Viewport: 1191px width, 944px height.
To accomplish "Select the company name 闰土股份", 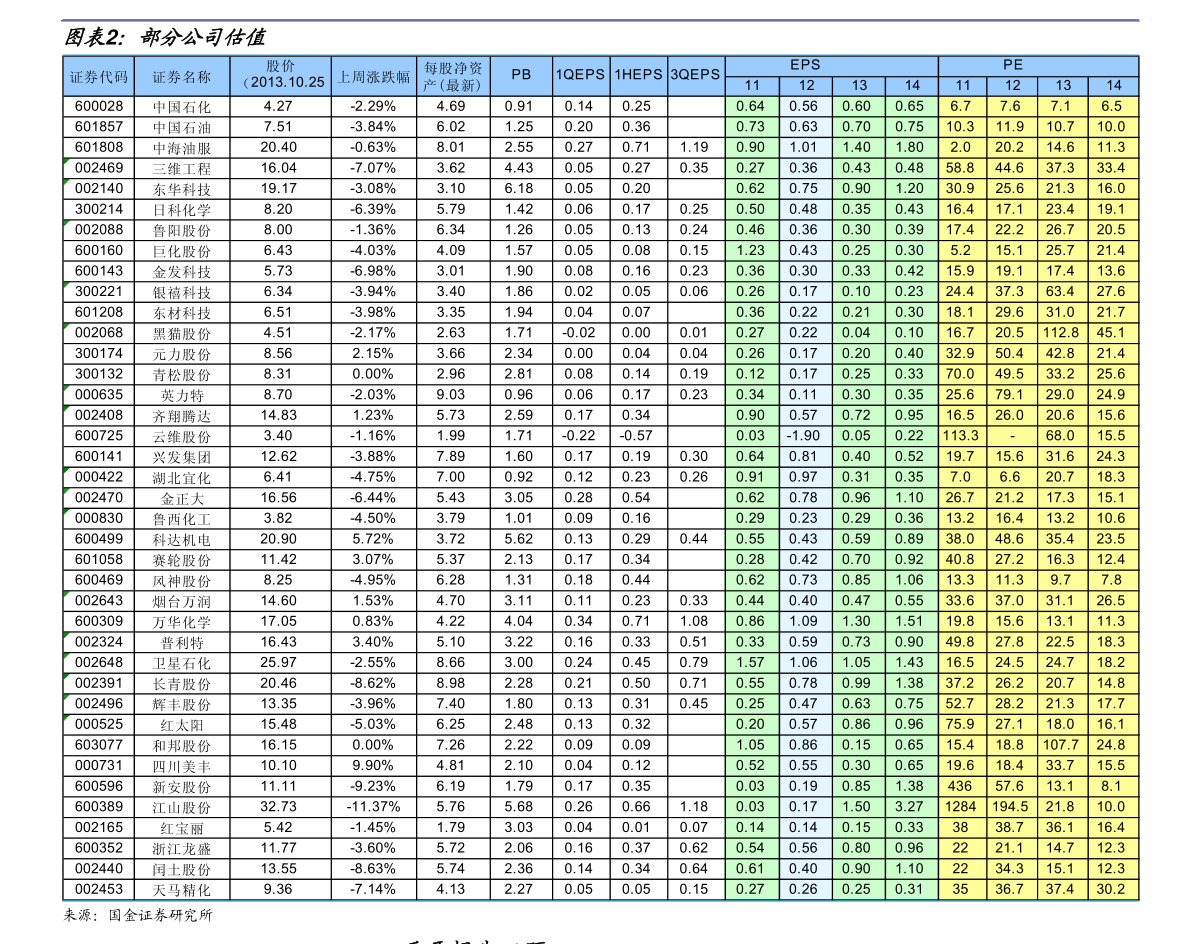I will point(181,869).
